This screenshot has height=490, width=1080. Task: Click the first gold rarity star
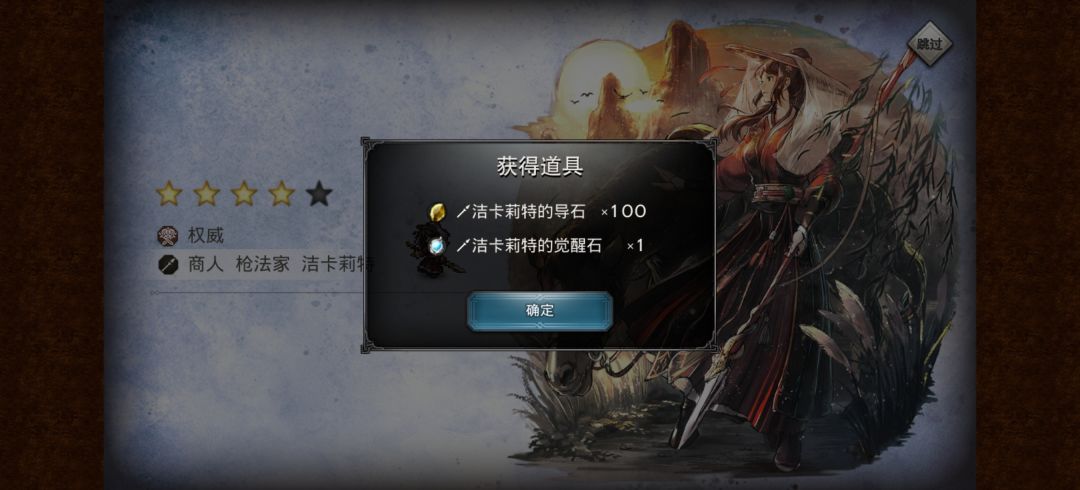169,194
